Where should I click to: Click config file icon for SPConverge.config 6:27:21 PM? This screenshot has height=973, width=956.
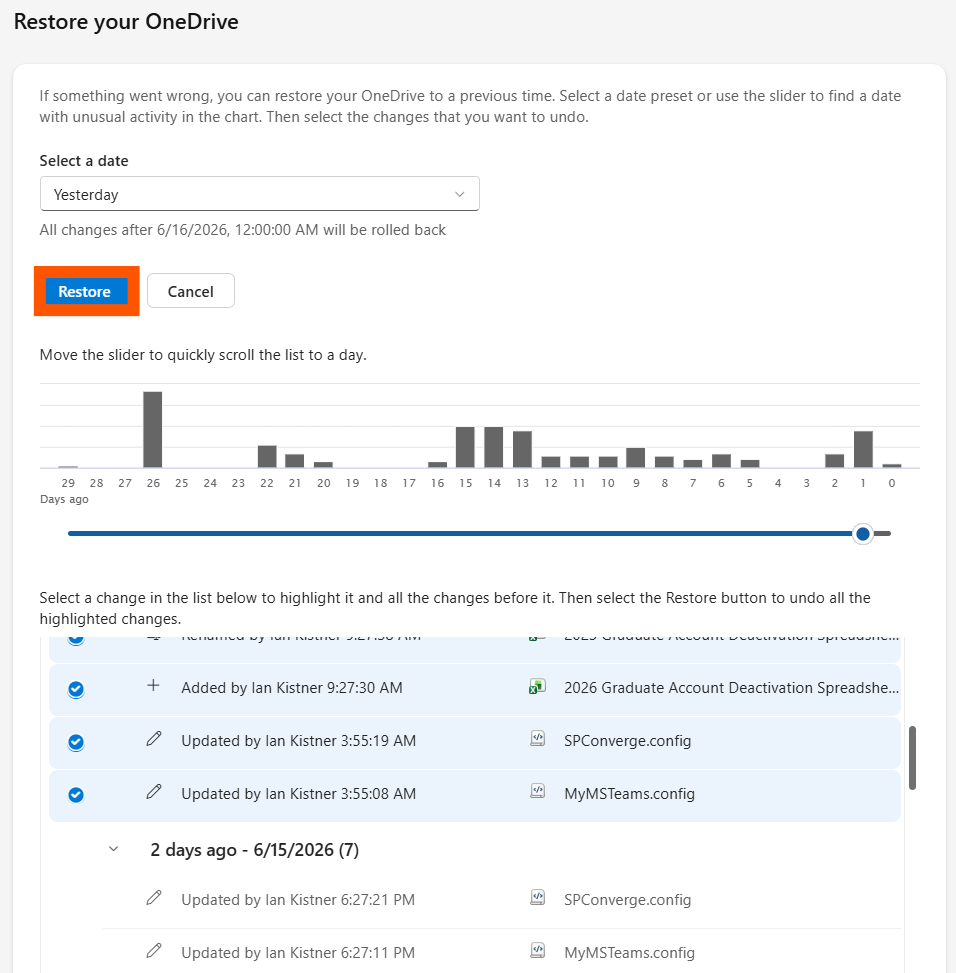[x=537, y=898]
